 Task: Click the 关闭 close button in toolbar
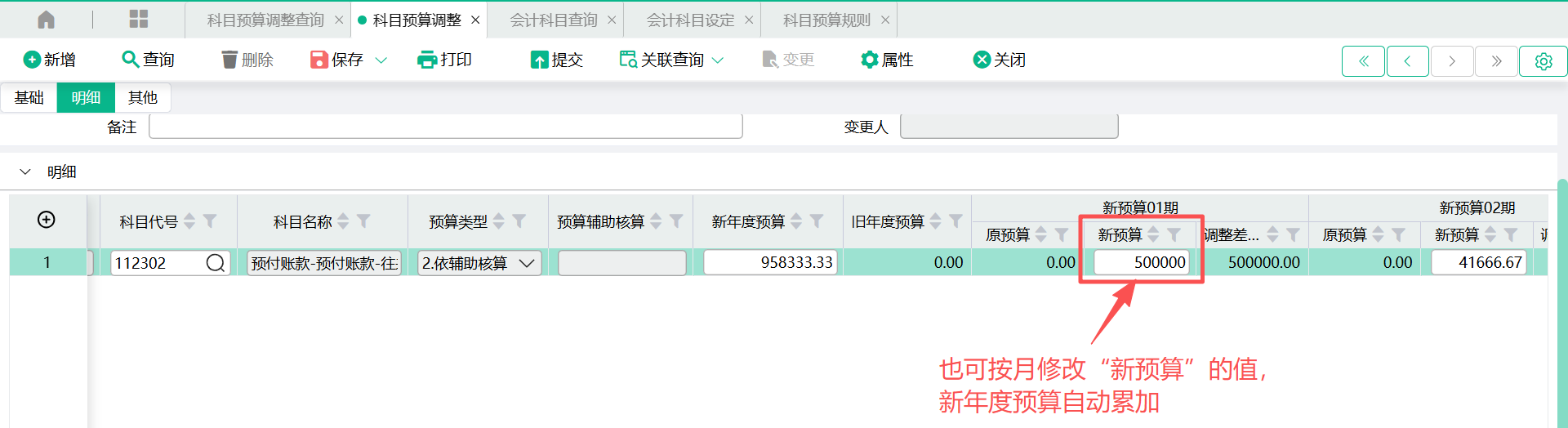tap(999, 60)
